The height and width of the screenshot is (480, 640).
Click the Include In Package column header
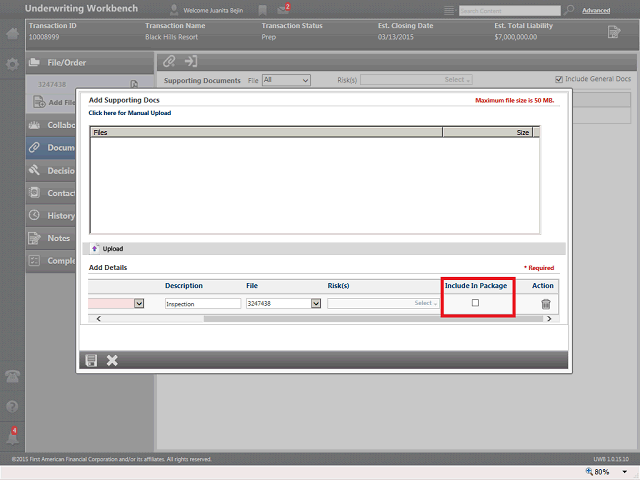click(476, 286)
